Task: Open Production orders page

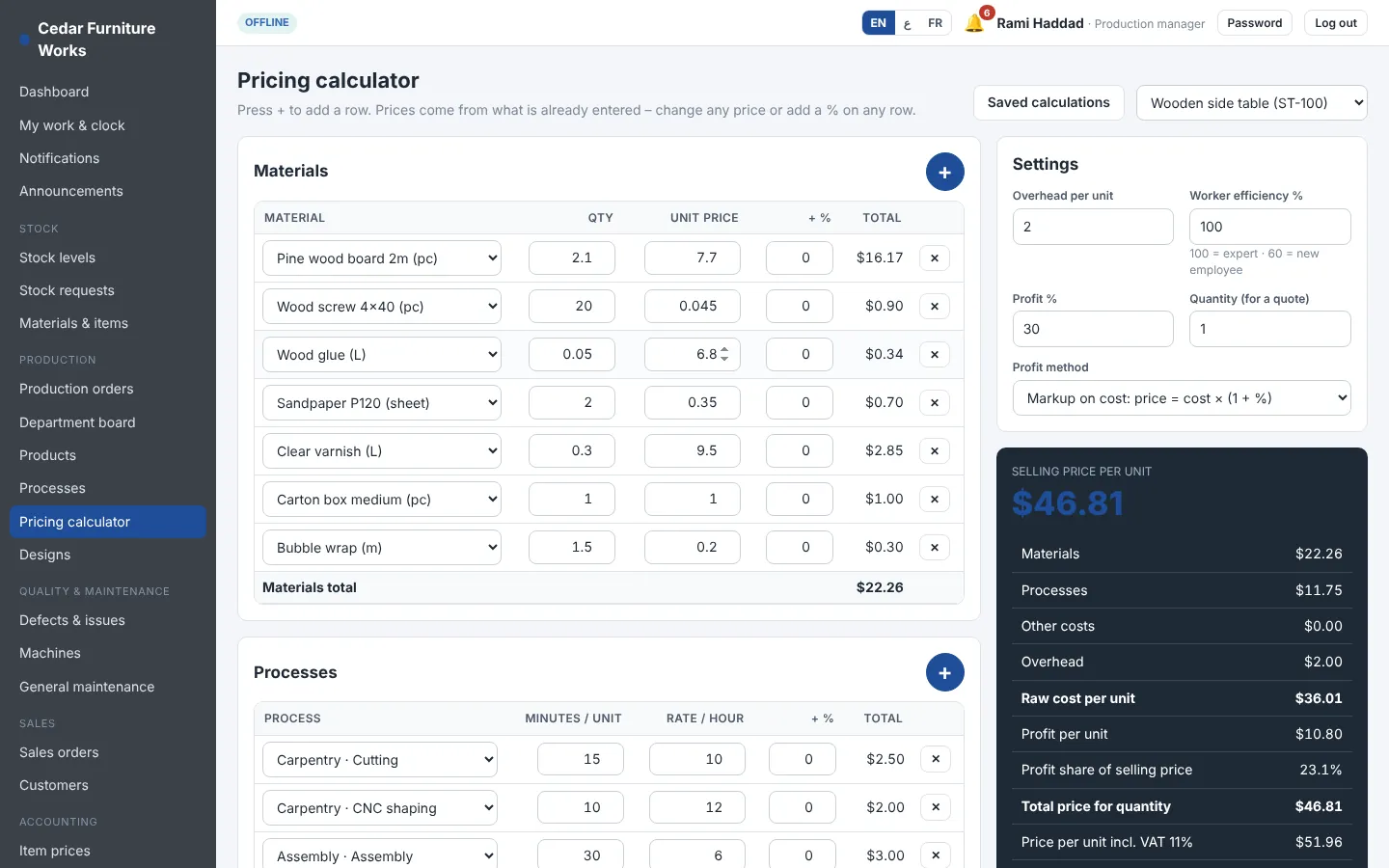Action: coord(108,389)
